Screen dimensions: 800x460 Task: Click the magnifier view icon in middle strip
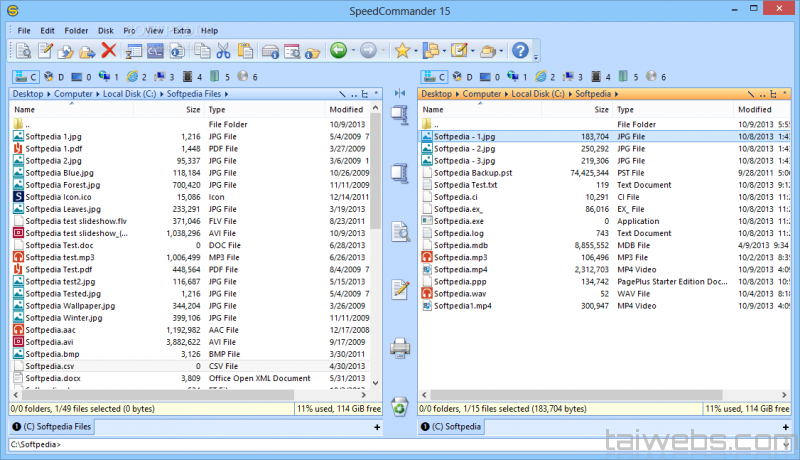[400, 232]
